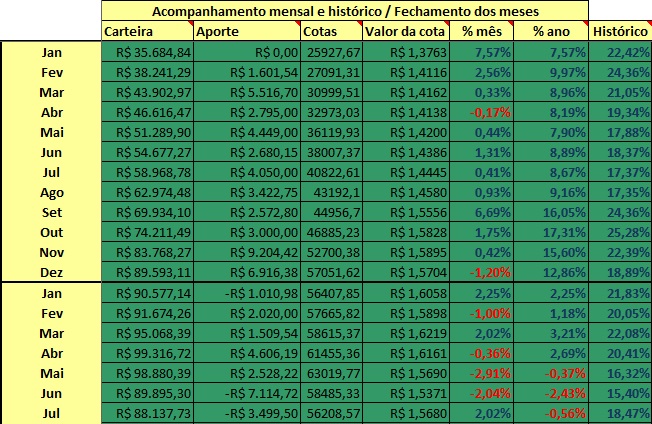Select monthly percentage 1,31%
This screenshot has width=652, height=424.
482,152
